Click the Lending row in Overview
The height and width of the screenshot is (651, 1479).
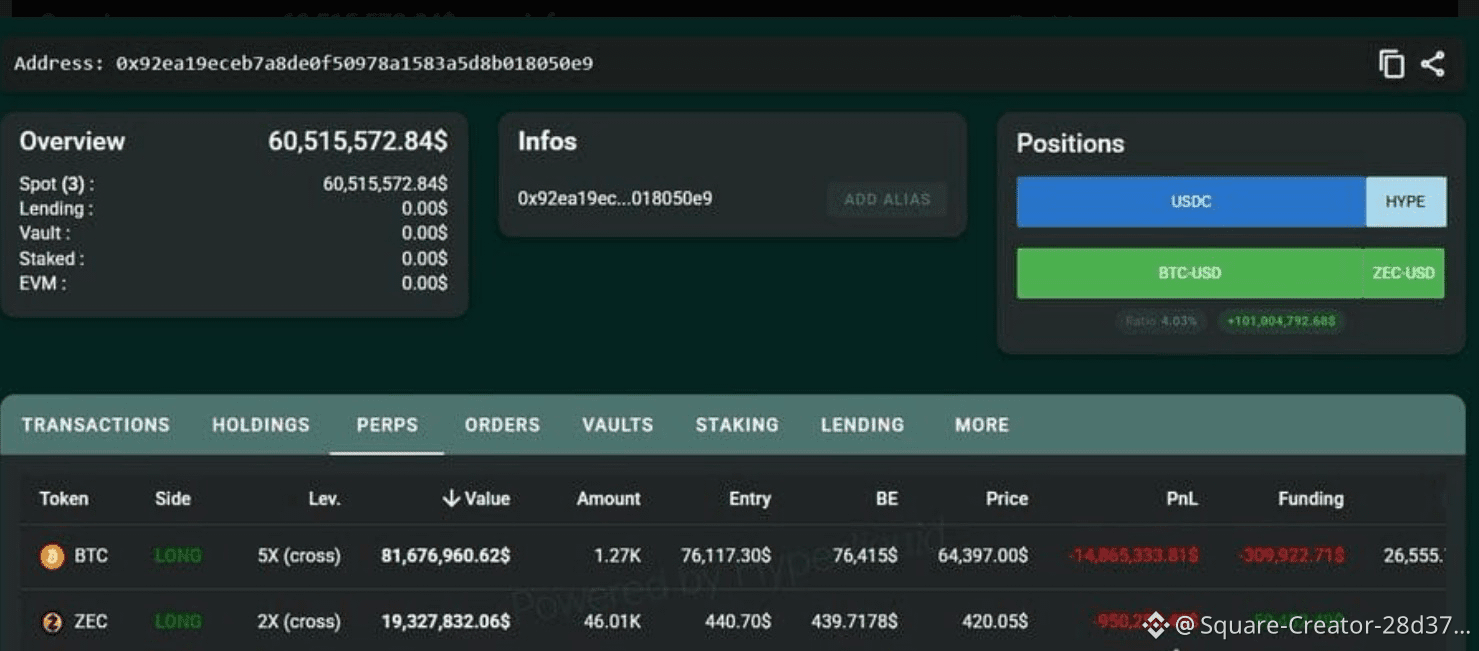(x=233, y=209)
